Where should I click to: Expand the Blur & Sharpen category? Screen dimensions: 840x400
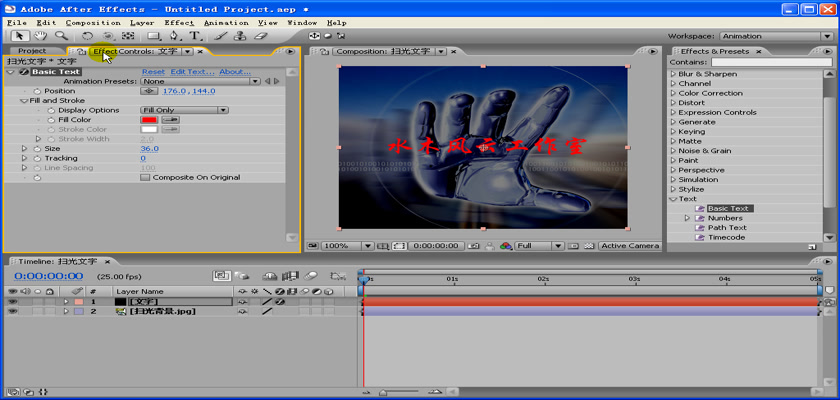click(673, 74)
